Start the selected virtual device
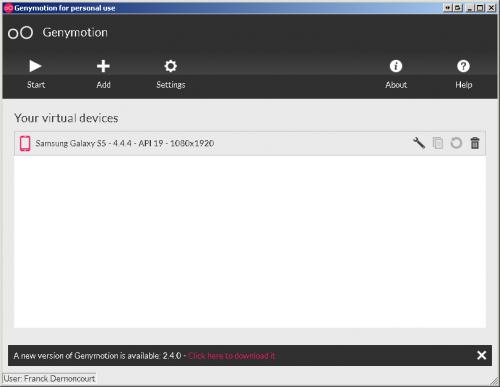Screen dimensions: 500x387 [x=36, y=74]
